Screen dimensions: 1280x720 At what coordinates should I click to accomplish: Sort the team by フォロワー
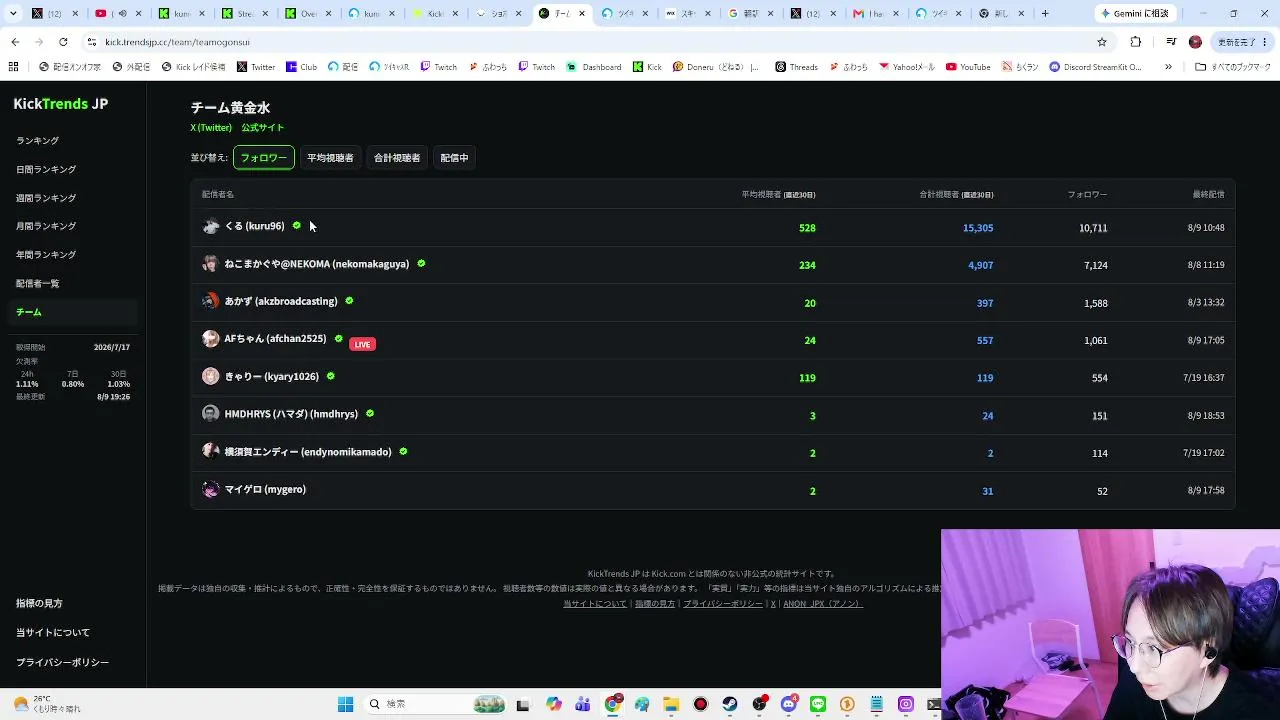(264, 158)
